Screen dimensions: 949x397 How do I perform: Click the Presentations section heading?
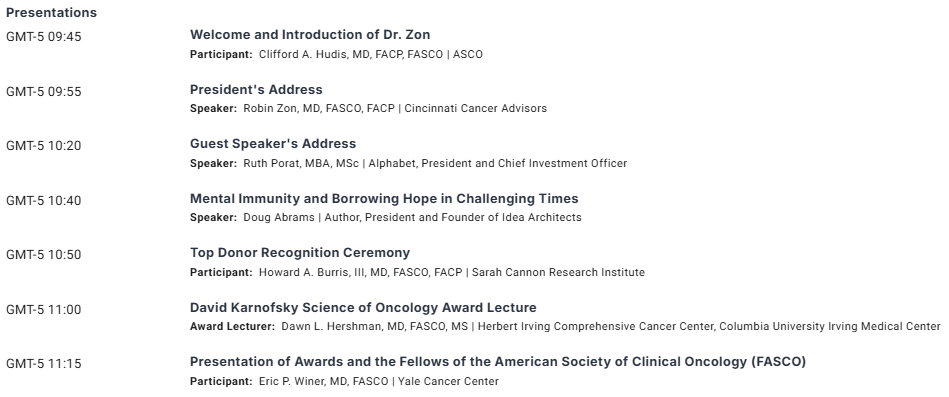(51, 12)
